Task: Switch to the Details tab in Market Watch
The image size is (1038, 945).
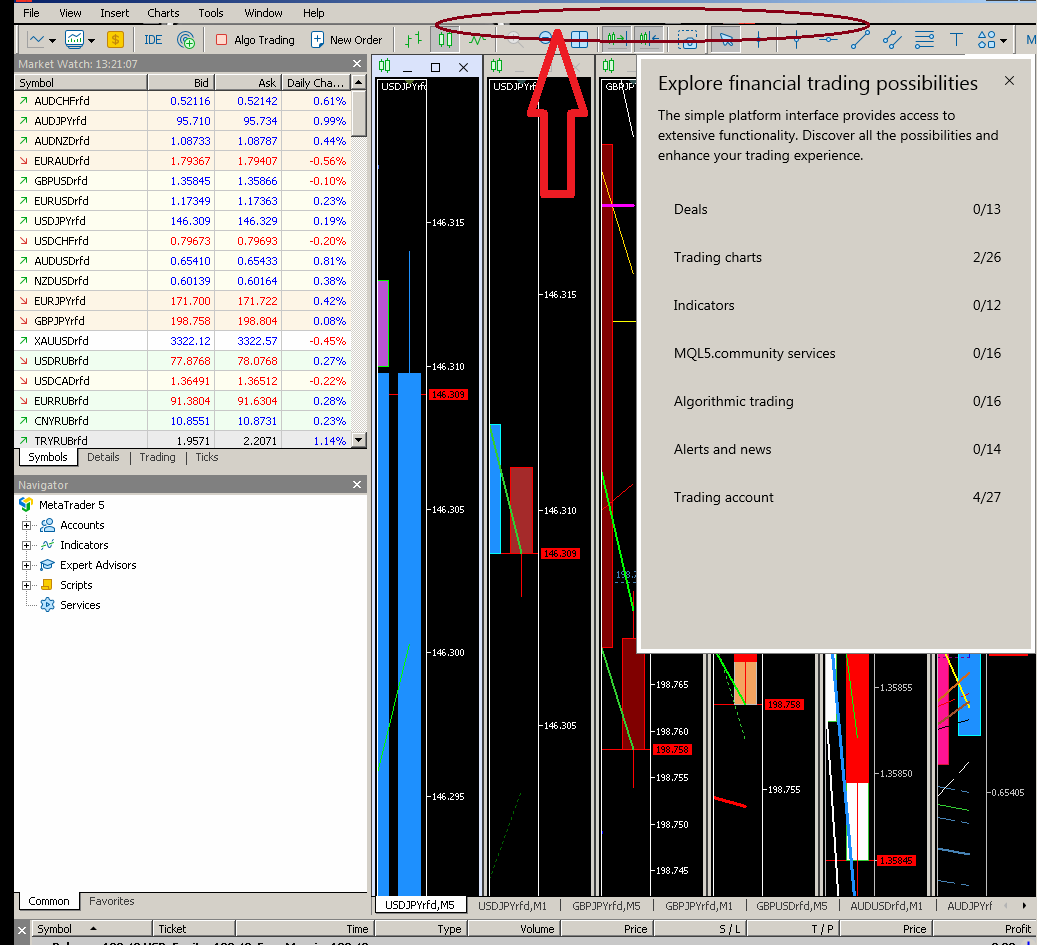Action: pyautogui.click(x=103, y=457)
